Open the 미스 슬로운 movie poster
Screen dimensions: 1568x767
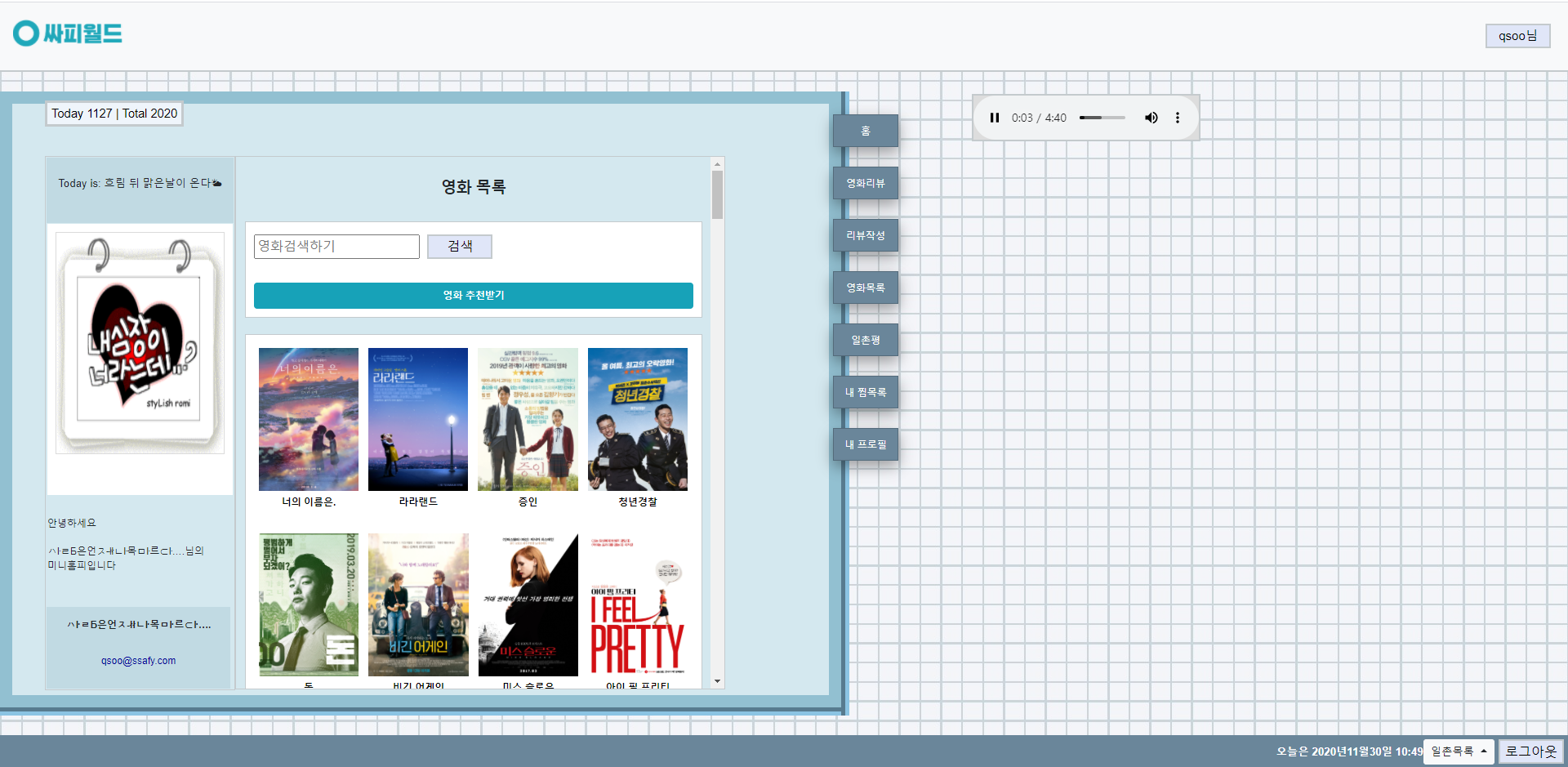point(528,604)
